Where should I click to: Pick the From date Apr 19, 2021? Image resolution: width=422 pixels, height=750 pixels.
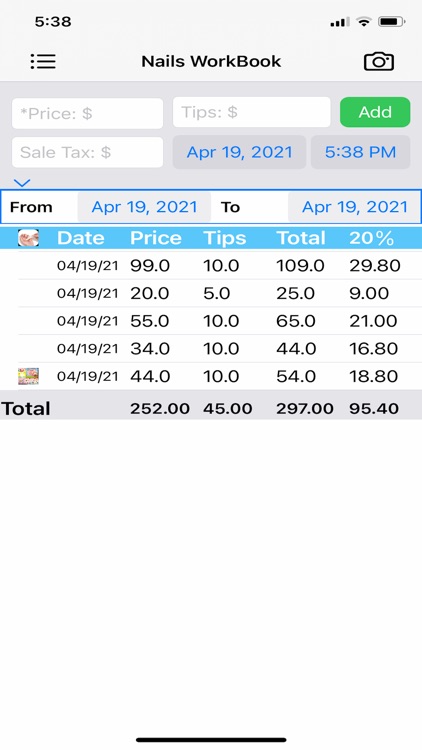[x=144, y=207]
